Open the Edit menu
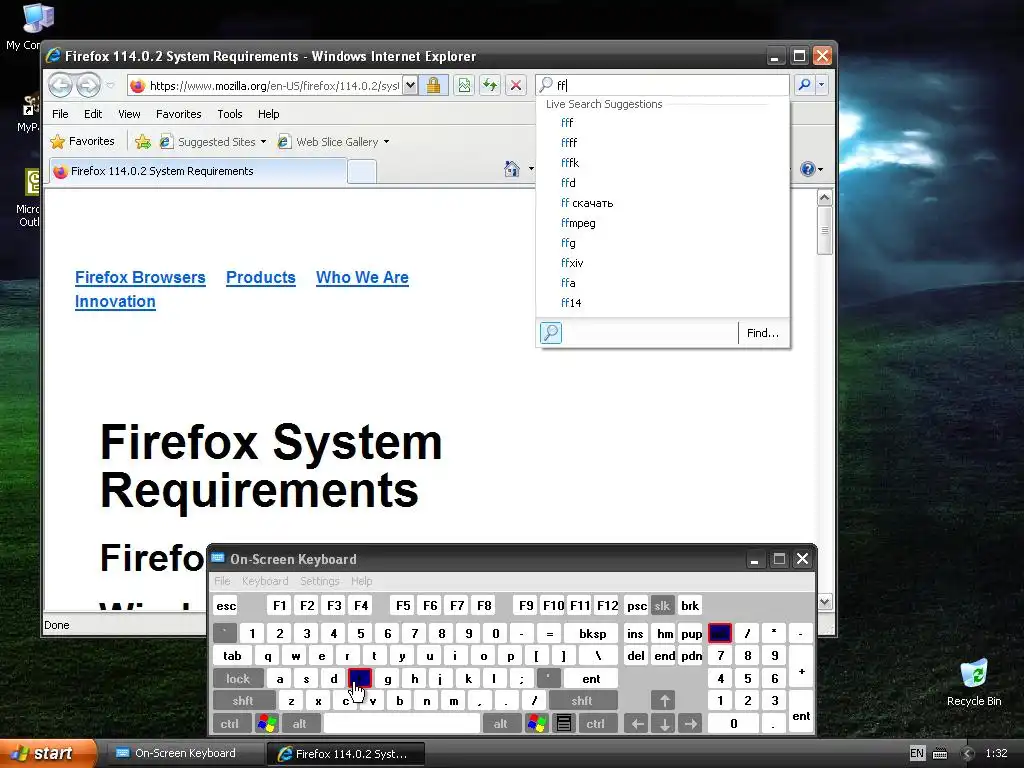The width and height of the screenshot is (1024, 768). point(93,114)
